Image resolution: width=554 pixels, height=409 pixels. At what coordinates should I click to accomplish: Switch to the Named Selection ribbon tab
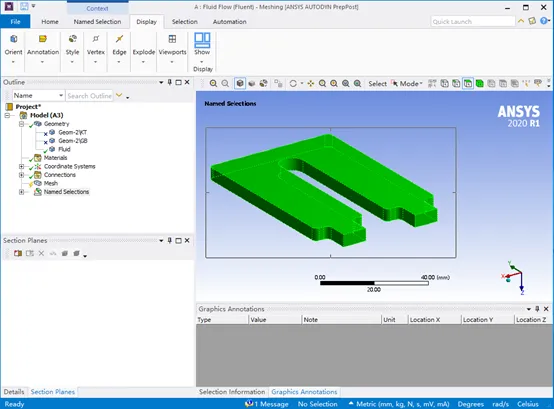coord(97,22)
